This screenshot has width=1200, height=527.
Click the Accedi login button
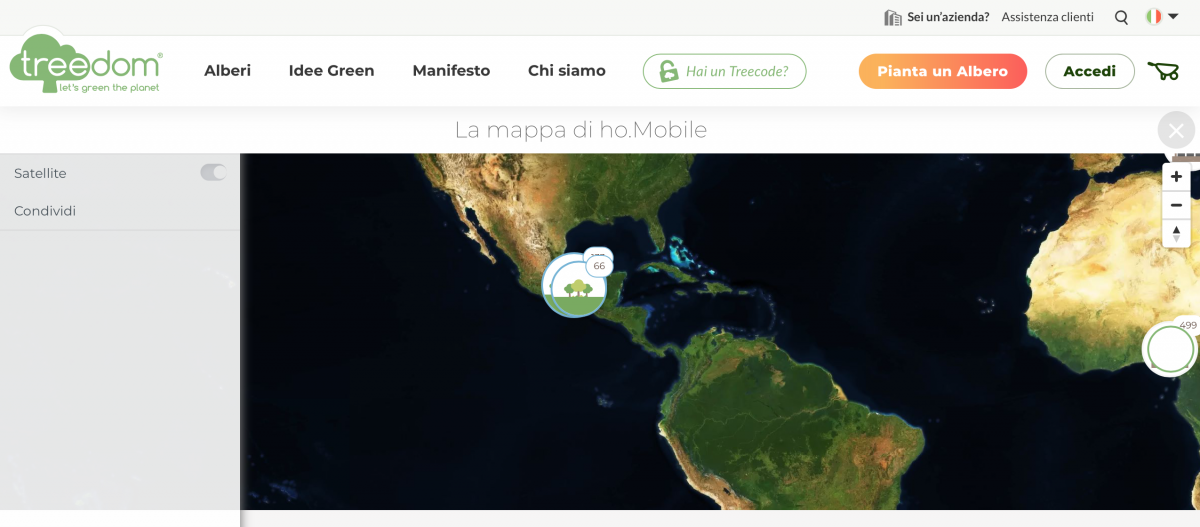click(x=1089, y=71)
